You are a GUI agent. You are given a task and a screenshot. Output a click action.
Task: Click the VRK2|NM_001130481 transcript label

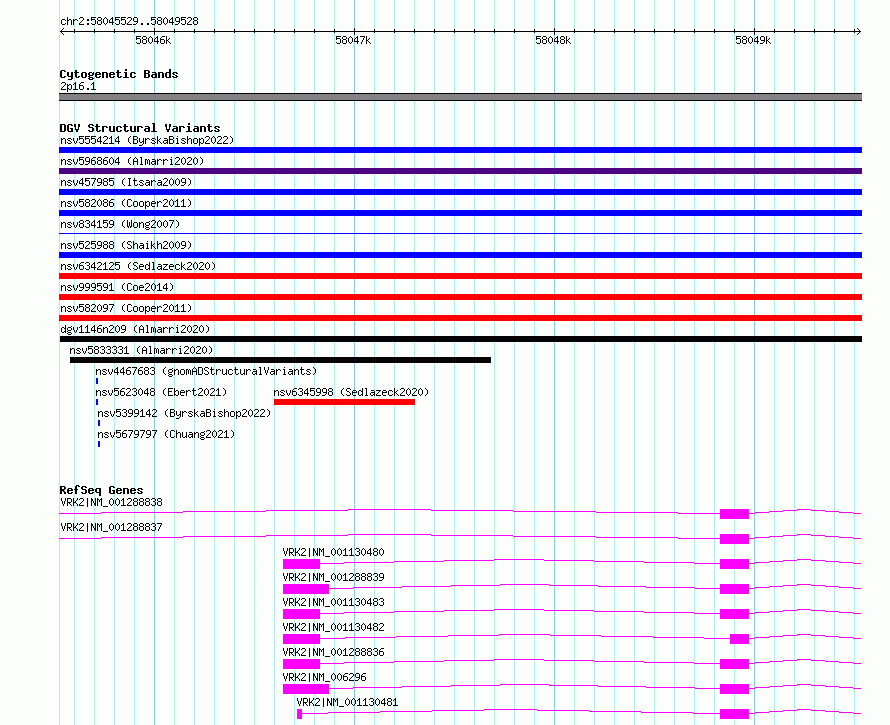[x=347, y=702]
